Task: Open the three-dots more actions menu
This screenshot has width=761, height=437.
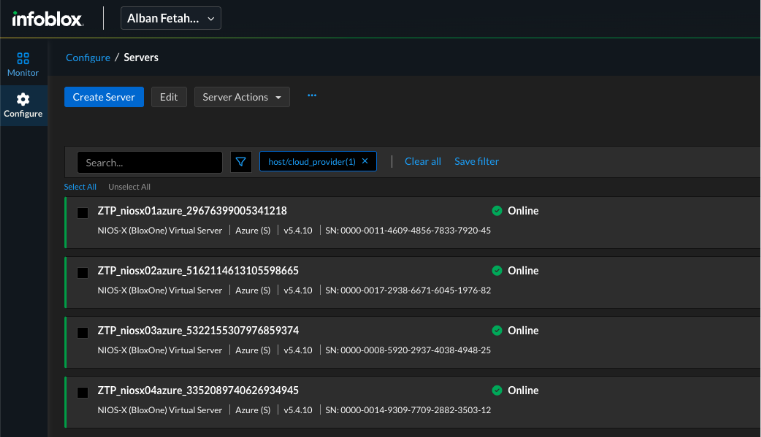Action: (312, 96)
